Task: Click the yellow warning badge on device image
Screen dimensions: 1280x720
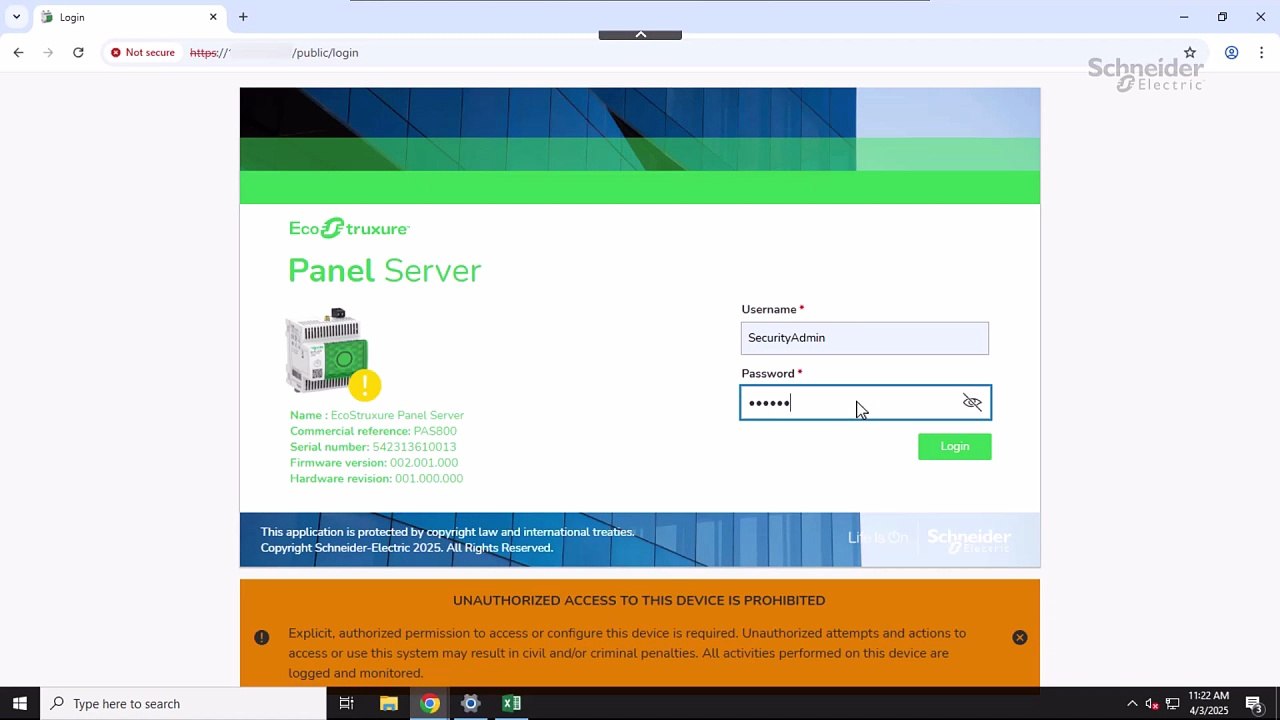Action: tap(365, 385)
